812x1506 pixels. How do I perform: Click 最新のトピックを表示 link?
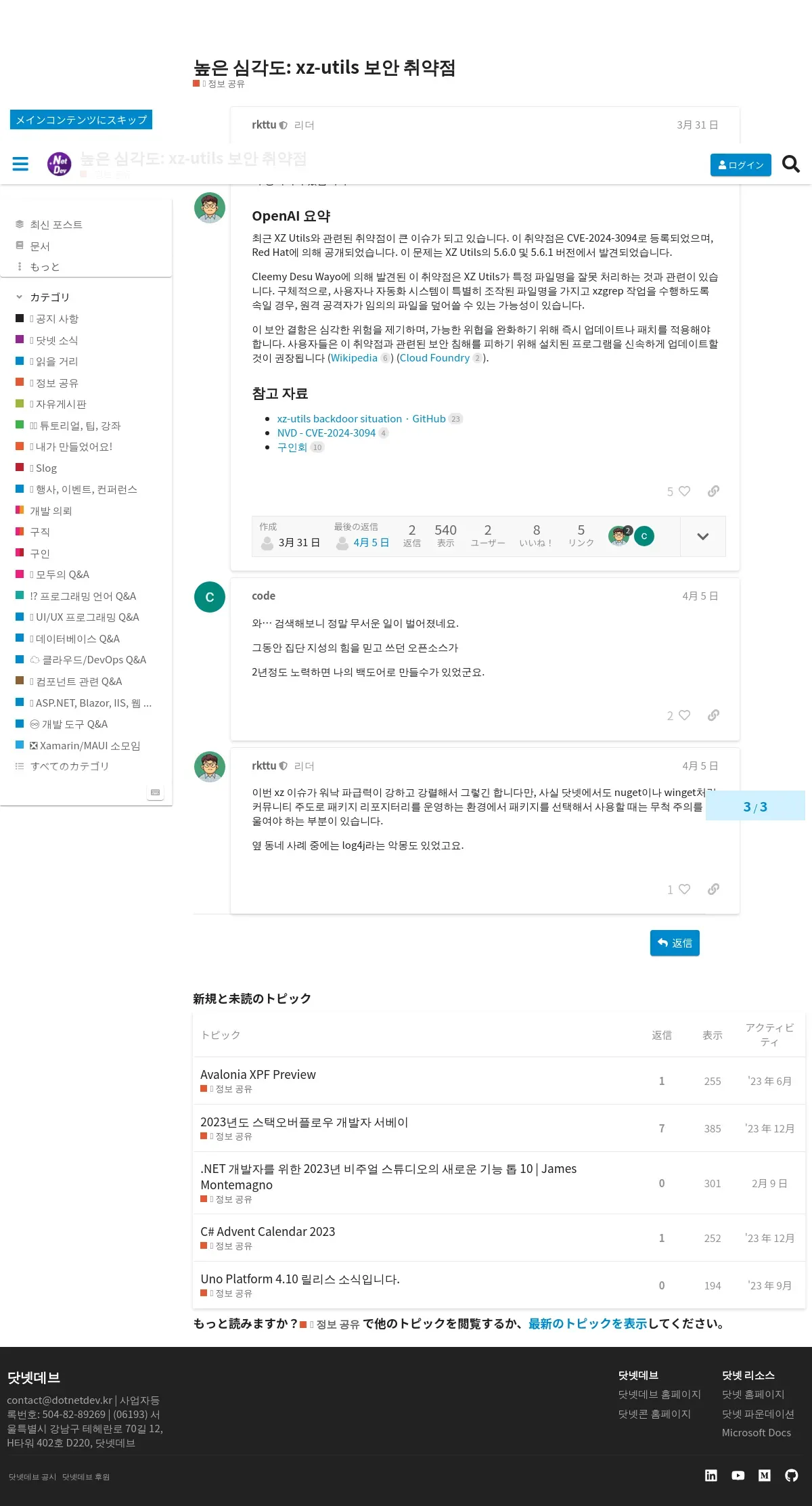click(587, 1324)
